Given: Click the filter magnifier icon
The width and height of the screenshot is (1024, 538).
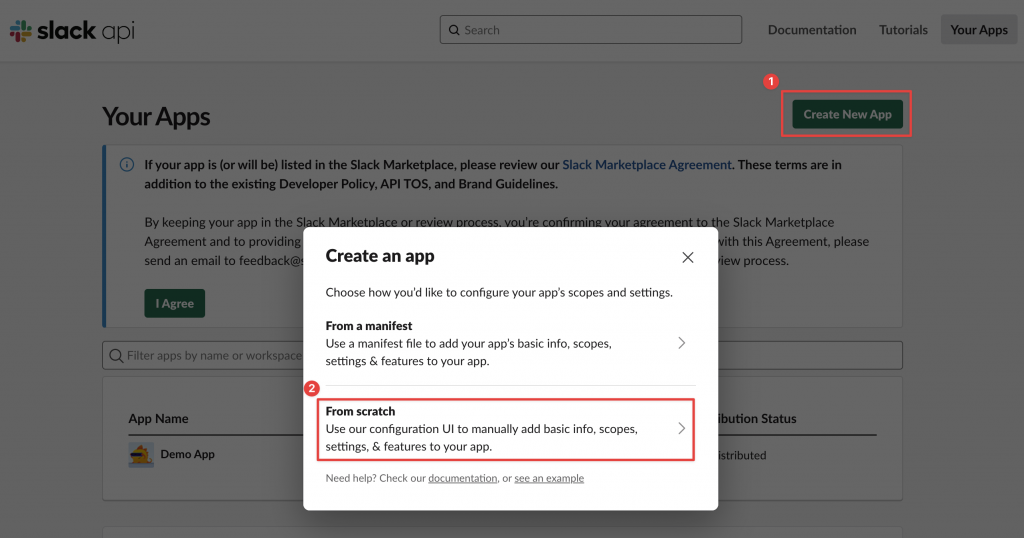Looking at the screenshot, I should click(x=116, y=356).
